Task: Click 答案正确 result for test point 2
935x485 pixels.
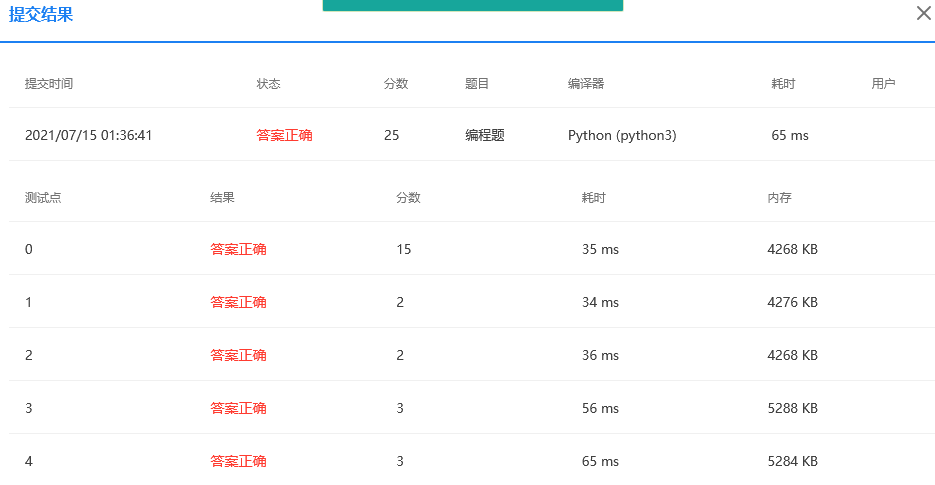Action: pyautogui.click(x=238, y=356)
